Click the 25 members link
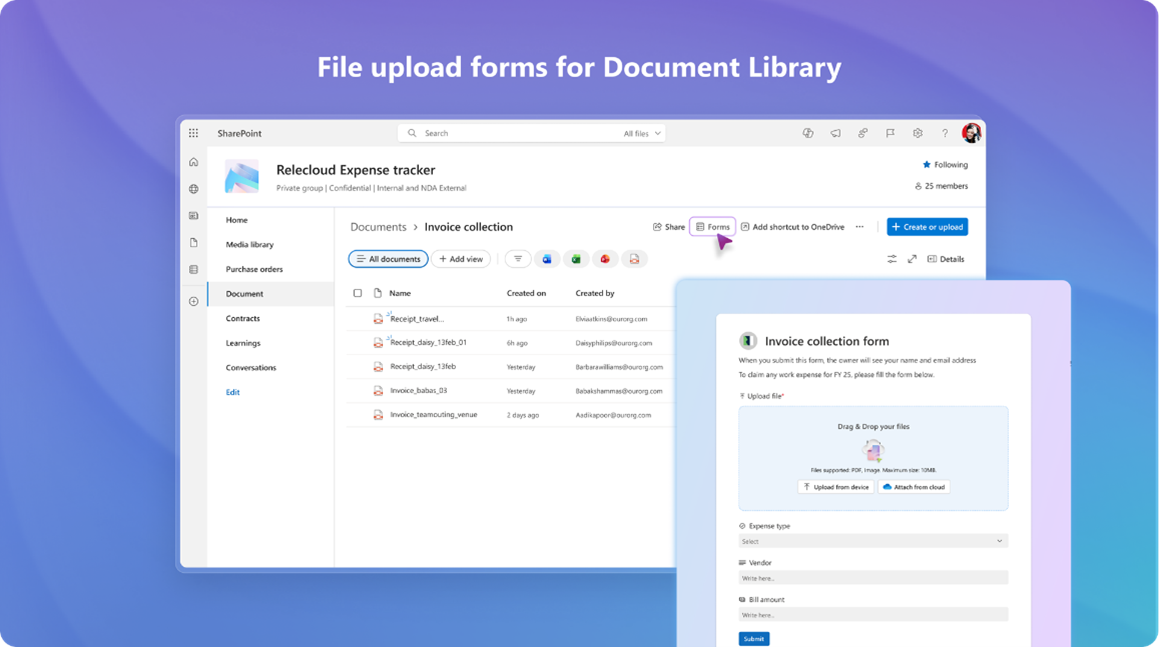Screen dimensions: 1159x647 tap(941, 186)
